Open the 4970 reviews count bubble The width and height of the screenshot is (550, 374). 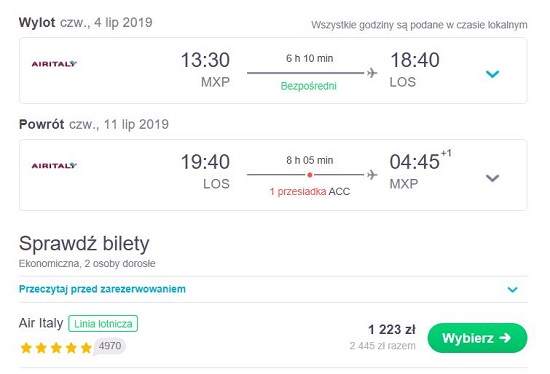(x=109, y=347)
